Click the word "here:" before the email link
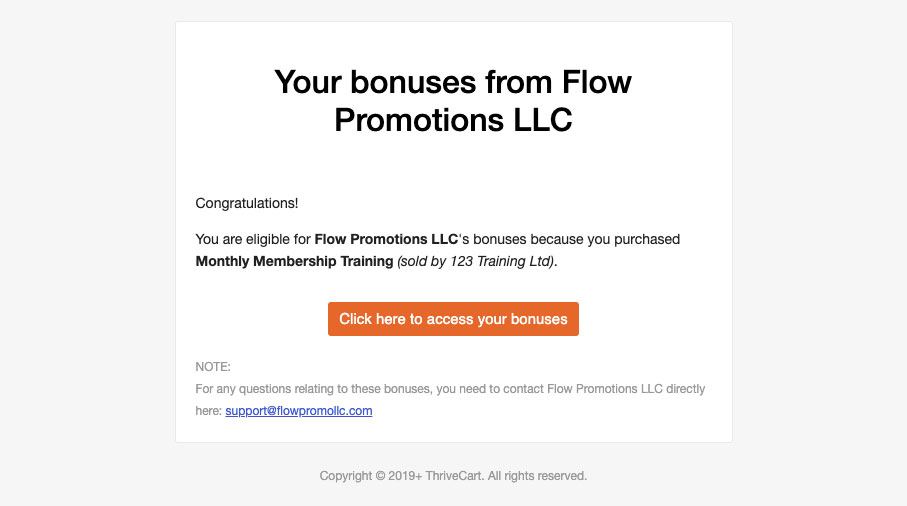 tap(208, 411)
